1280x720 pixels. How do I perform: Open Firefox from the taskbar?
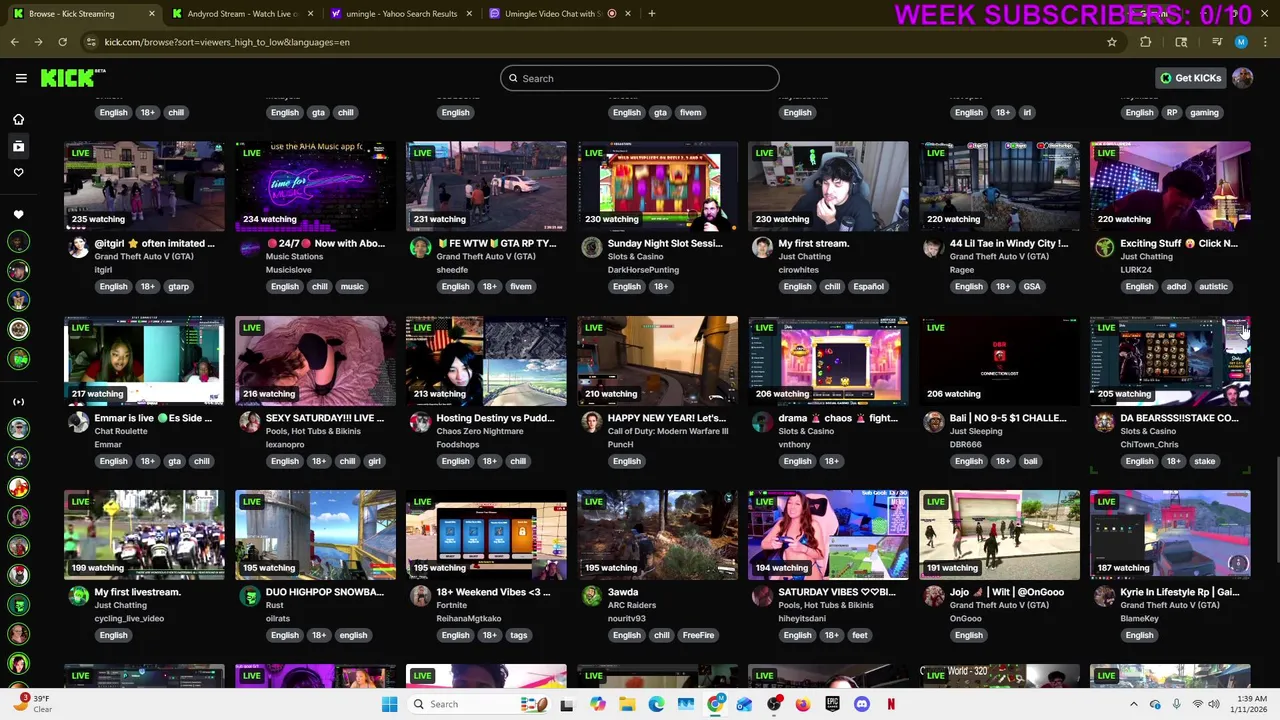tap(803, 704)
